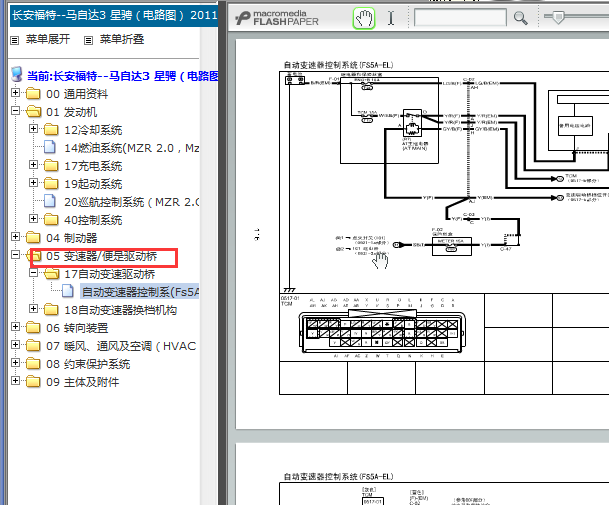Select the 01 发动机 tree item

(71, 112)
